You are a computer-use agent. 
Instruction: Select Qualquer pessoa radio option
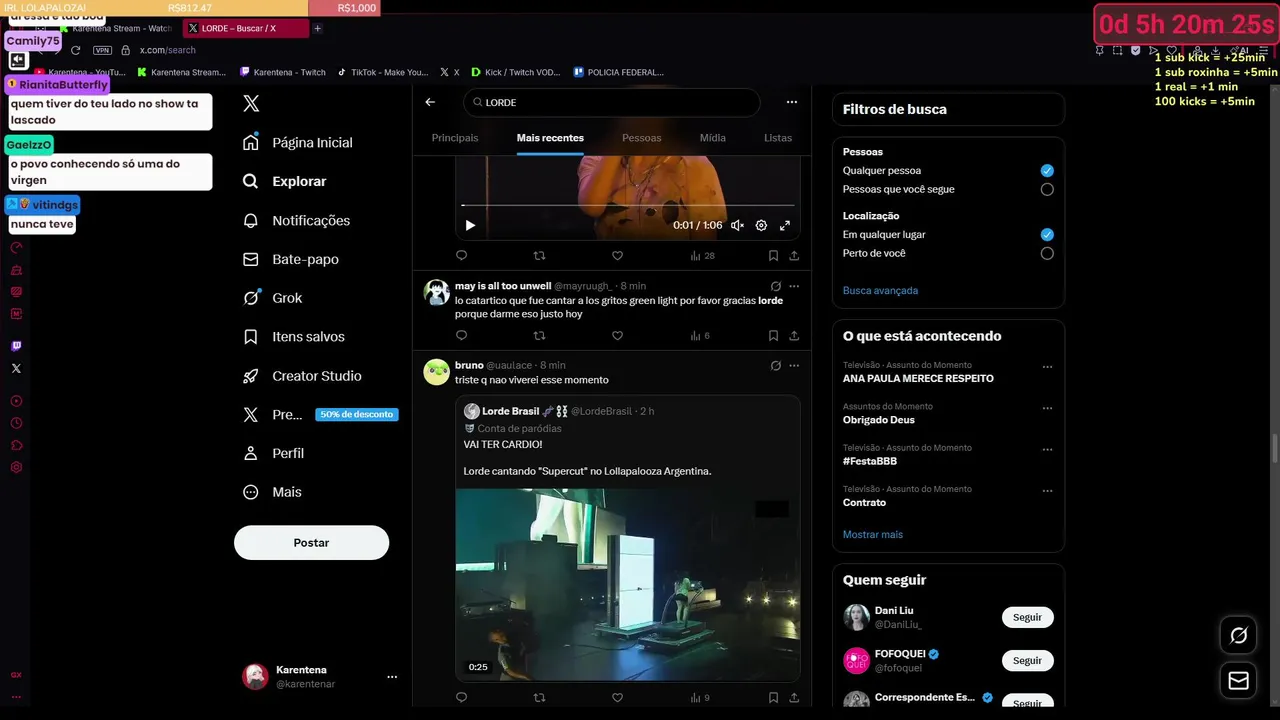pos(1047,171)
